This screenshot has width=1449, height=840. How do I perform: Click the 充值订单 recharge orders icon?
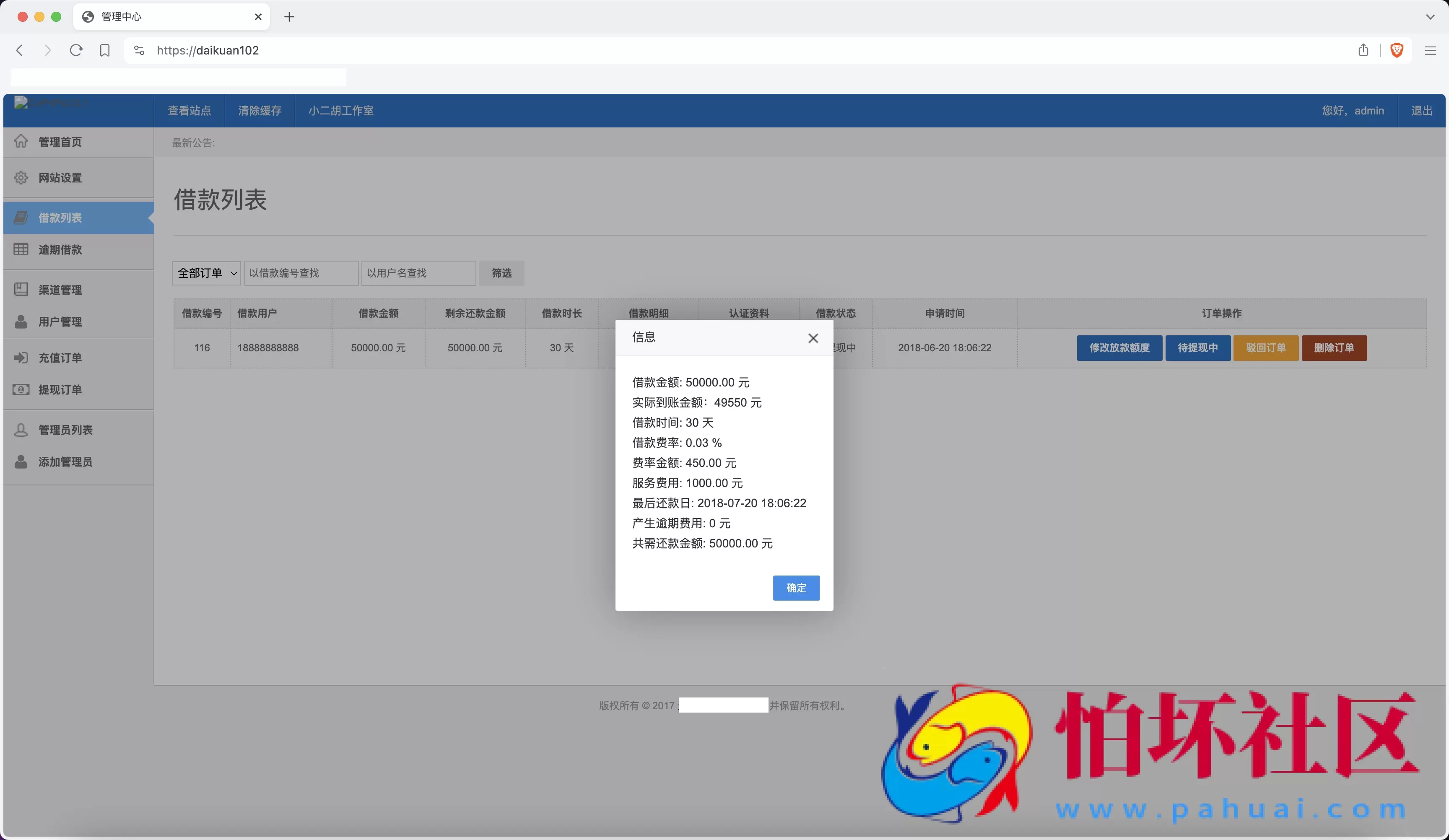pyautogui.click(x=21, y=357)
